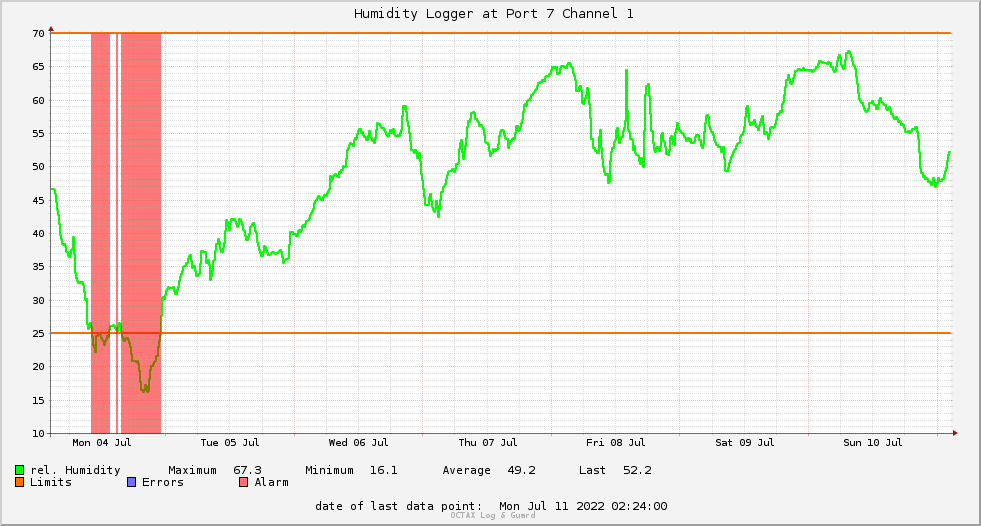This screenshot has height=526, width=981.
Task: Click the y-axis label 30
Action: click(38, 300)
